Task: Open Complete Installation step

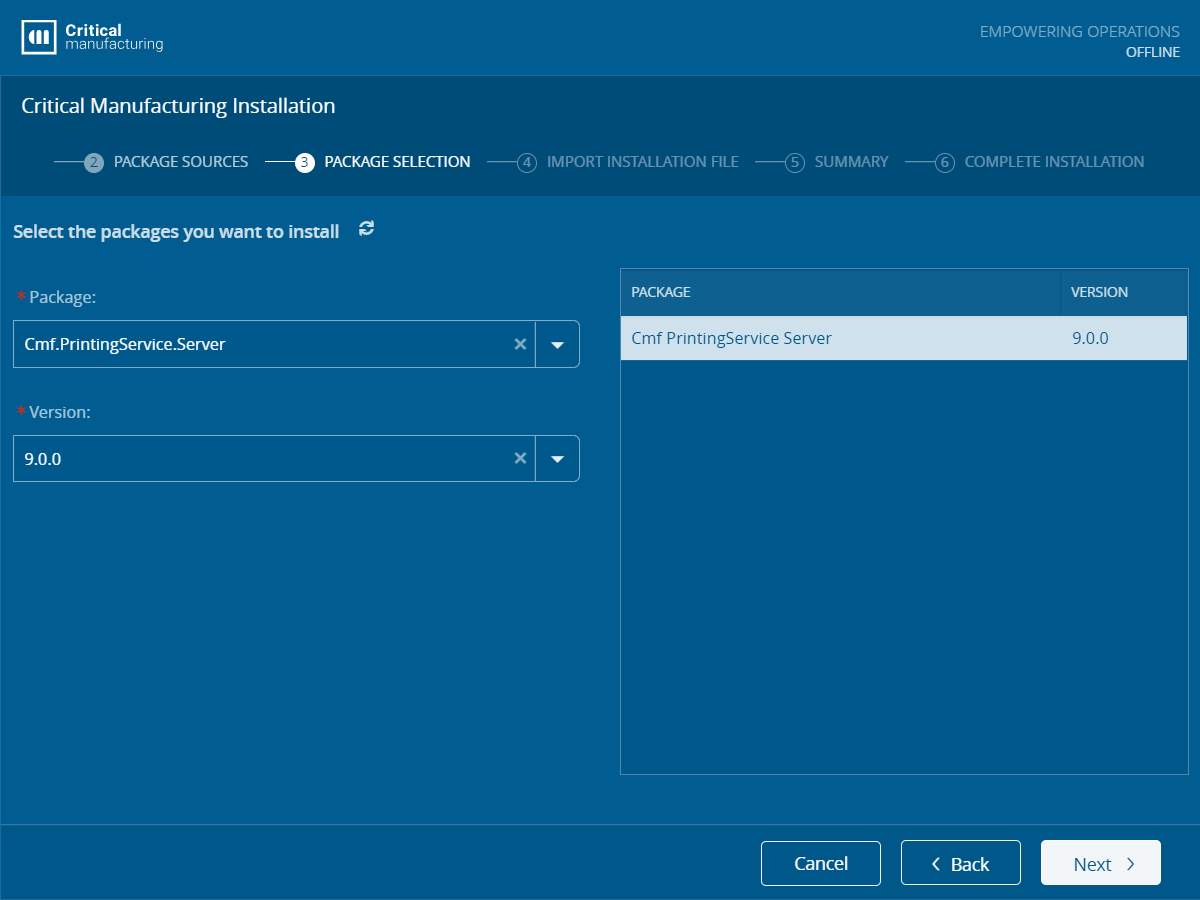Action: click(x=1054, y=162)
